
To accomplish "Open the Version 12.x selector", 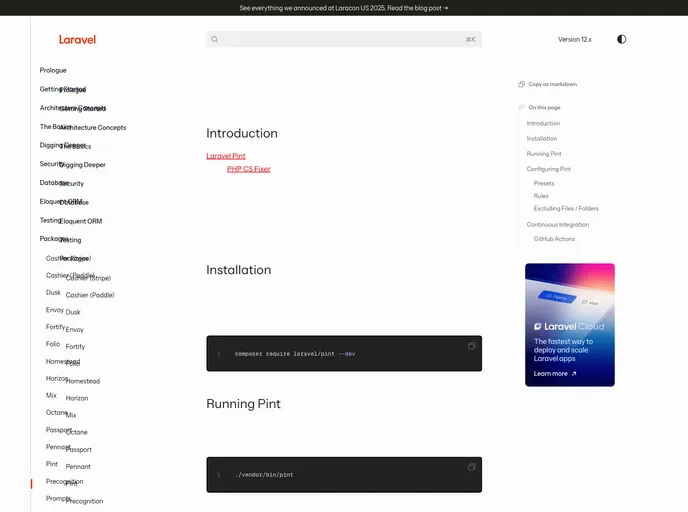I will [575, 39].
